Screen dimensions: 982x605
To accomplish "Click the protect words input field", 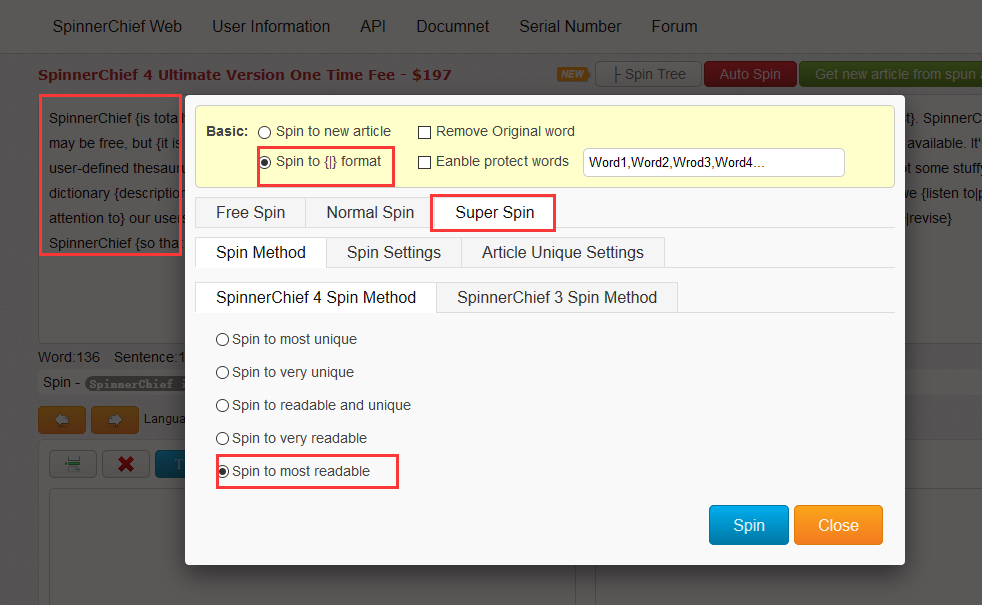I will pyautogui.click(x=713, y=162).
